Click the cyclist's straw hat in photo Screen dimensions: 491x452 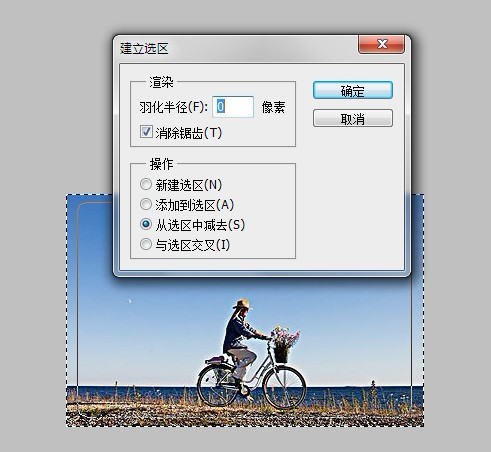pyautogui.click(x=242, y=304)
